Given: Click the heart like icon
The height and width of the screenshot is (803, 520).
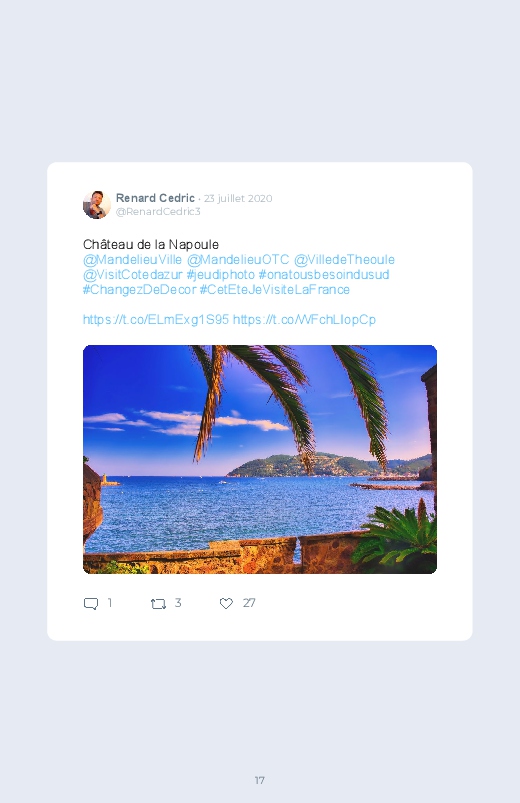Looking at the screenshot, I should (226, 603).
